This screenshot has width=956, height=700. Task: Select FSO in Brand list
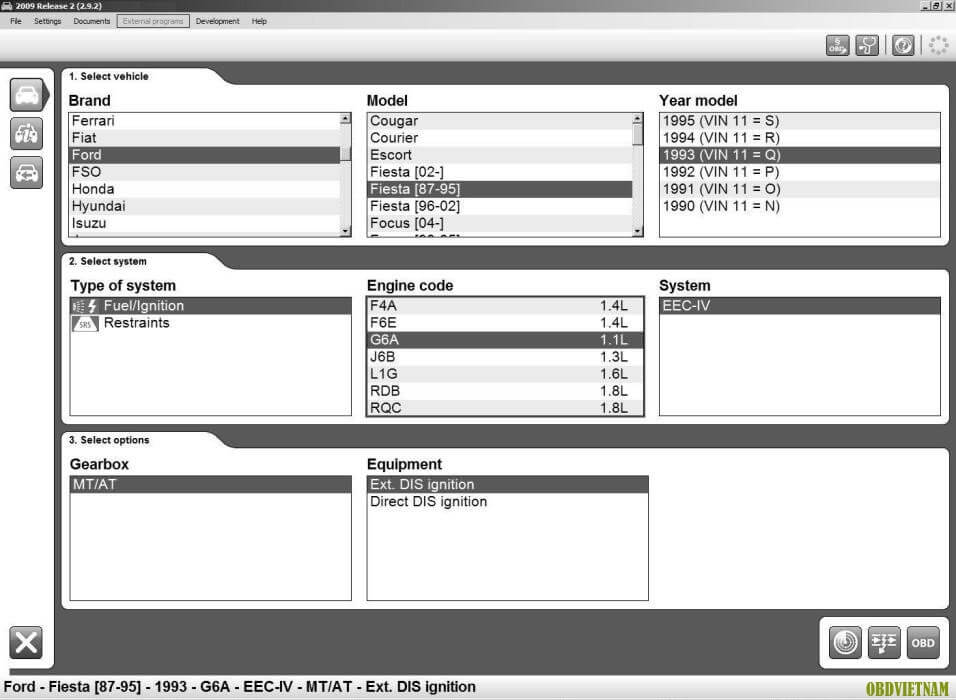point(205,172)
